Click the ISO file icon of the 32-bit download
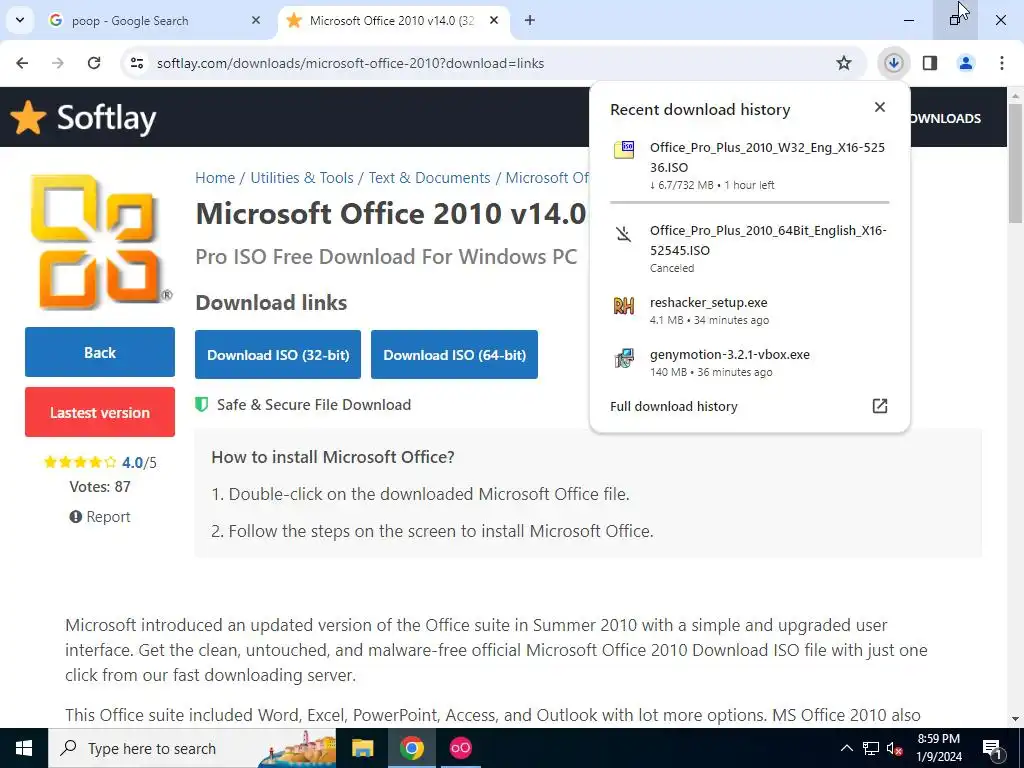The height and width of the screenshot is (768, 1024). [x=624, y=150]
